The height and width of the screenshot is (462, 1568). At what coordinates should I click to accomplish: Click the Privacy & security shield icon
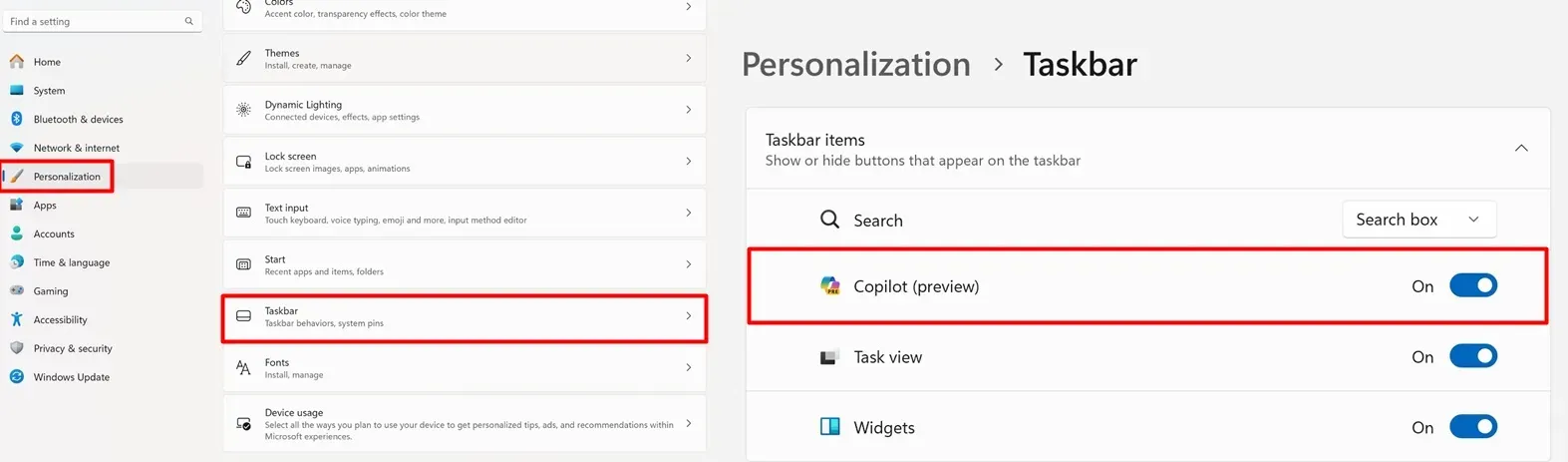click(17, 348)
